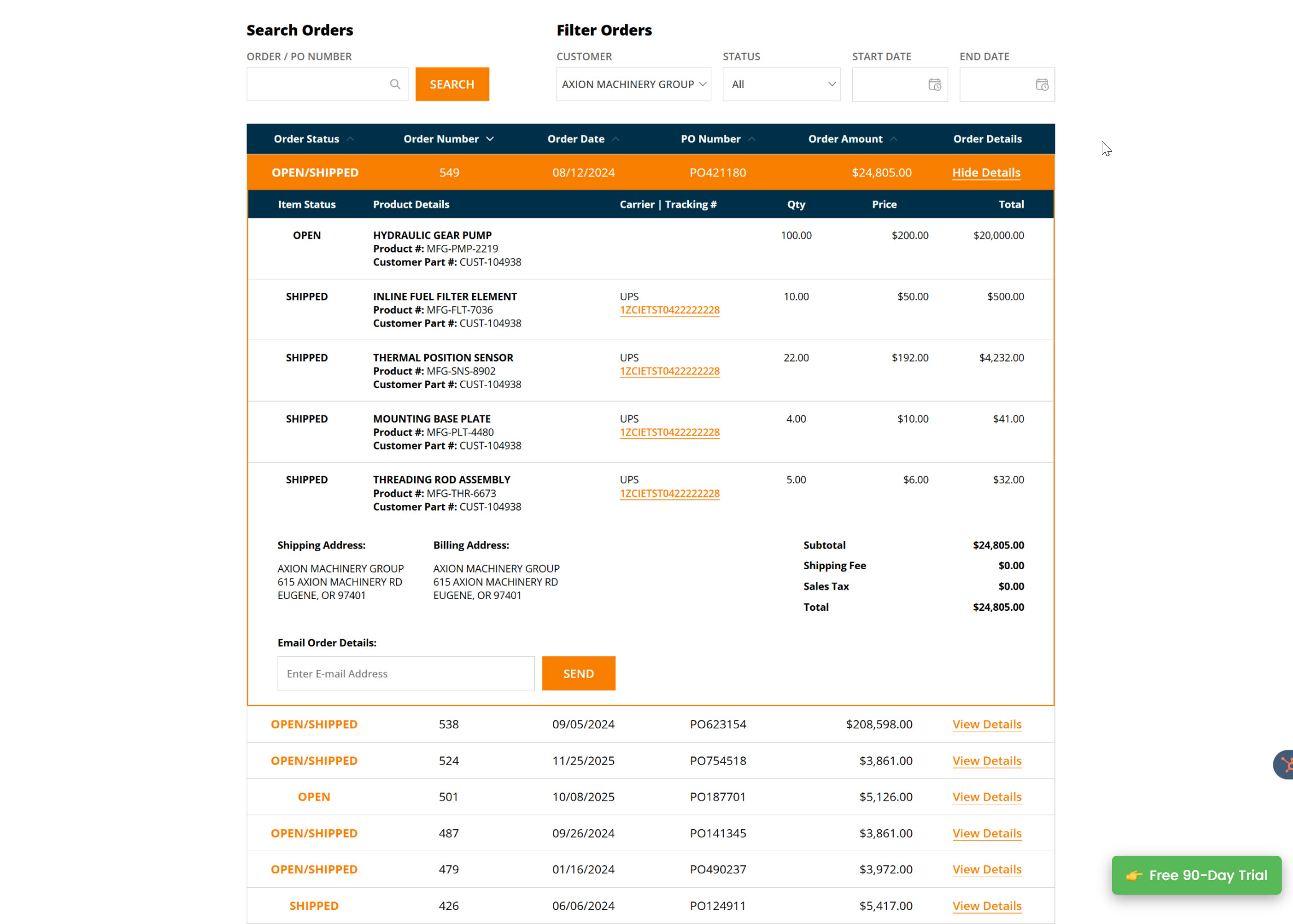
Task: Click product number MFG-FLT-7036
Action: [x=460, y=310]
